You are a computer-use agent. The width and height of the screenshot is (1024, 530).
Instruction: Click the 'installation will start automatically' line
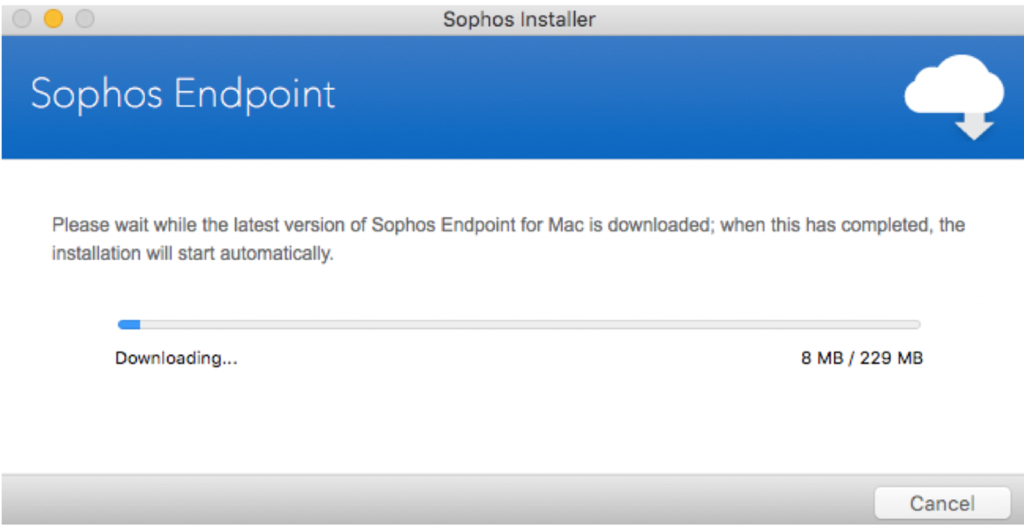point(193,253)
